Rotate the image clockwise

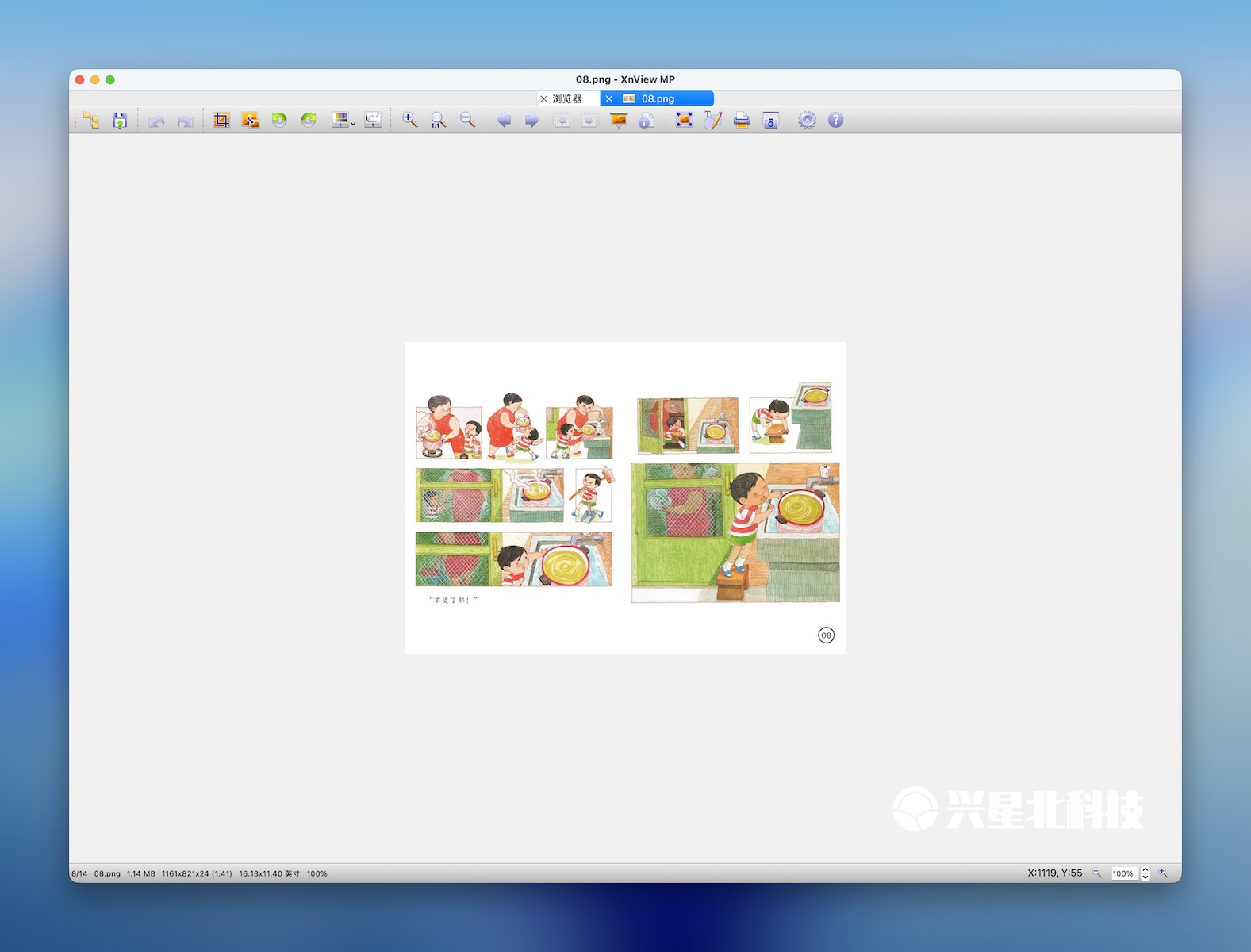[309, 121]
